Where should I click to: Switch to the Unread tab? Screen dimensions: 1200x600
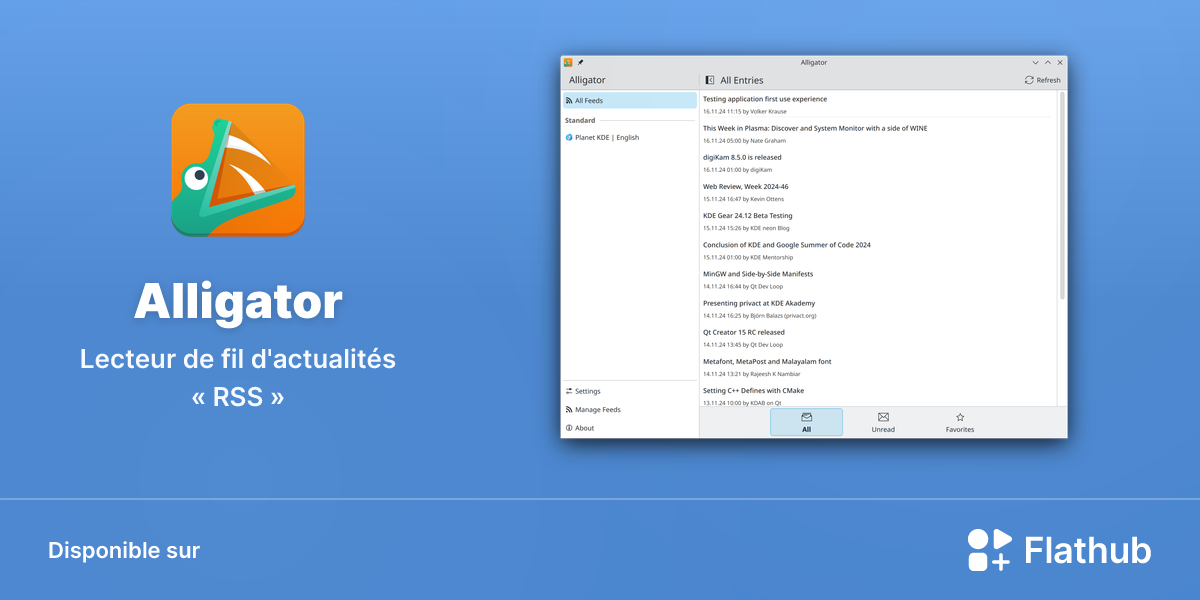click(883, 422)
